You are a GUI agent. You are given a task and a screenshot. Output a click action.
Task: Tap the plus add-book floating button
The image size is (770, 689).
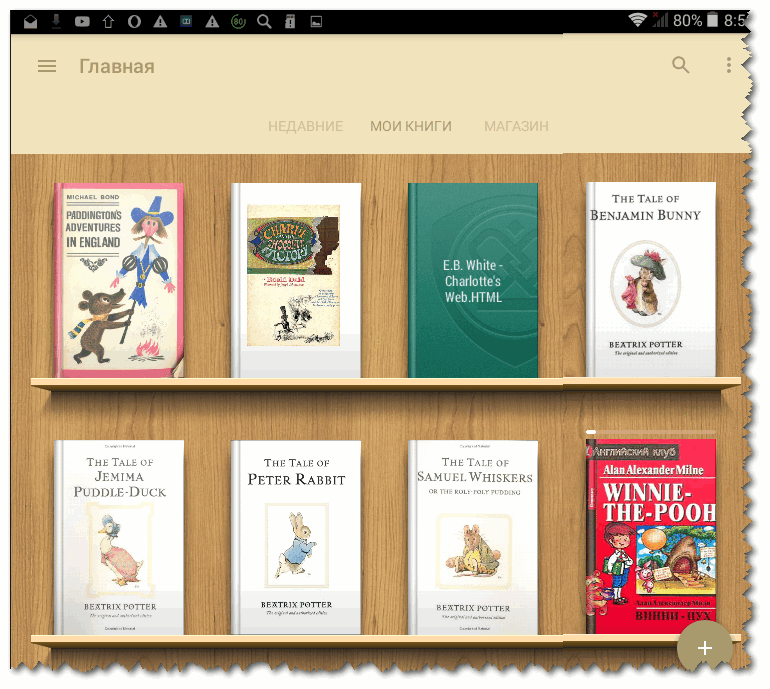click(x=705, y=648)
